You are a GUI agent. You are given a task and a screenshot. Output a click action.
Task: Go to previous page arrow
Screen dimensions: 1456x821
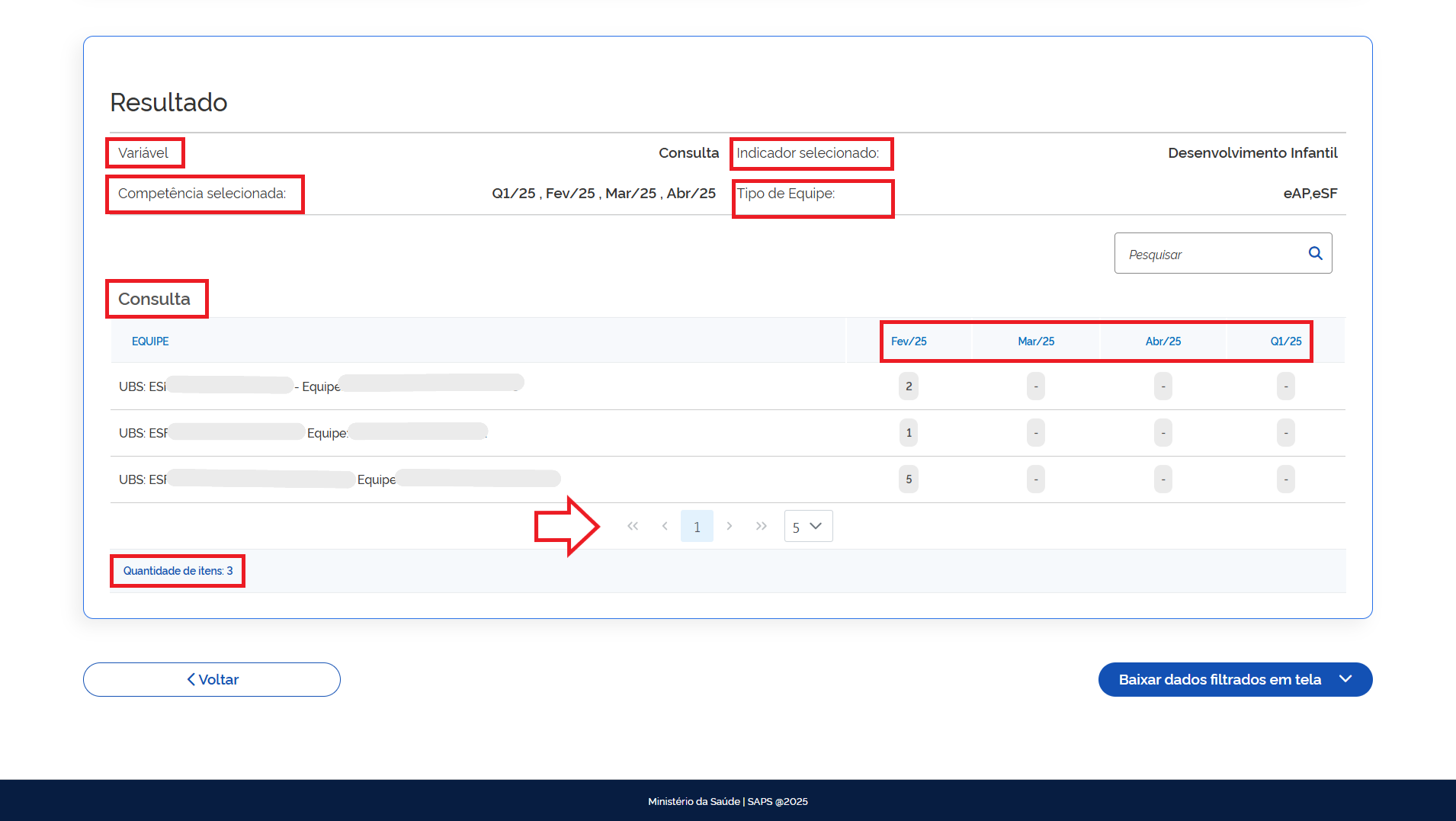click(665, 526)
